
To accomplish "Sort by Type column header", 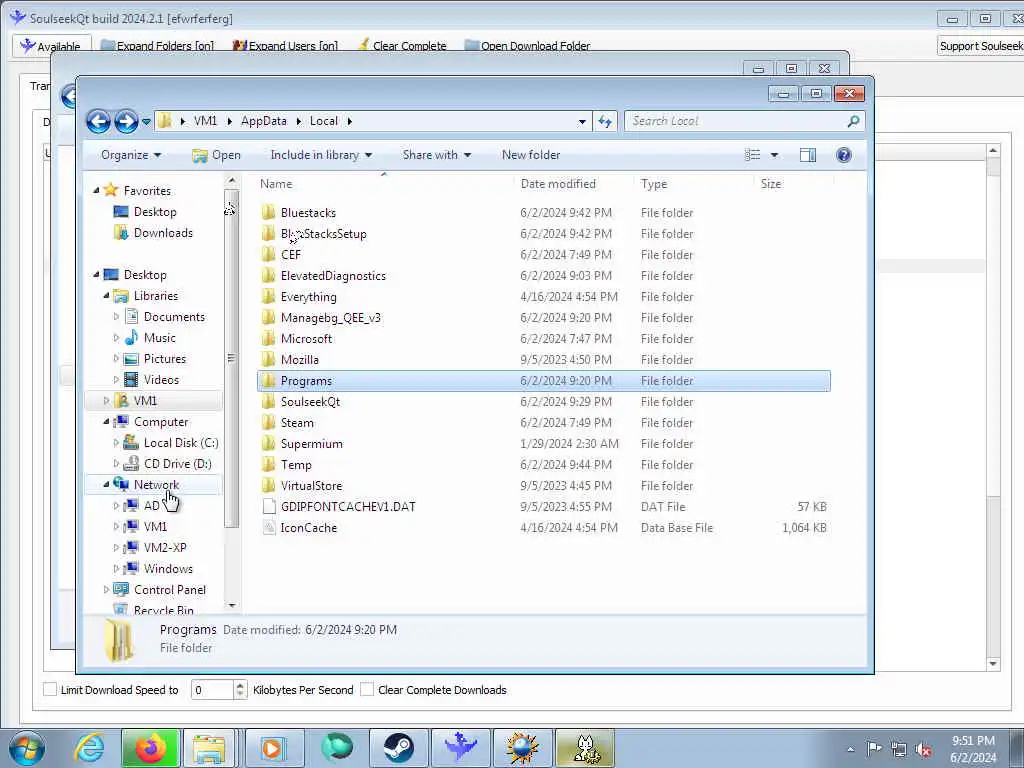I will (694, 184).
